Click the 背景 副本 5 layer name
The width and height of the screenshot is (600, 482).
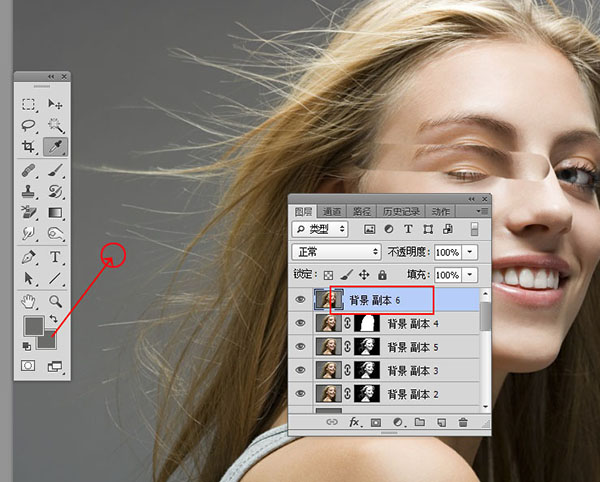pos(413,346)
